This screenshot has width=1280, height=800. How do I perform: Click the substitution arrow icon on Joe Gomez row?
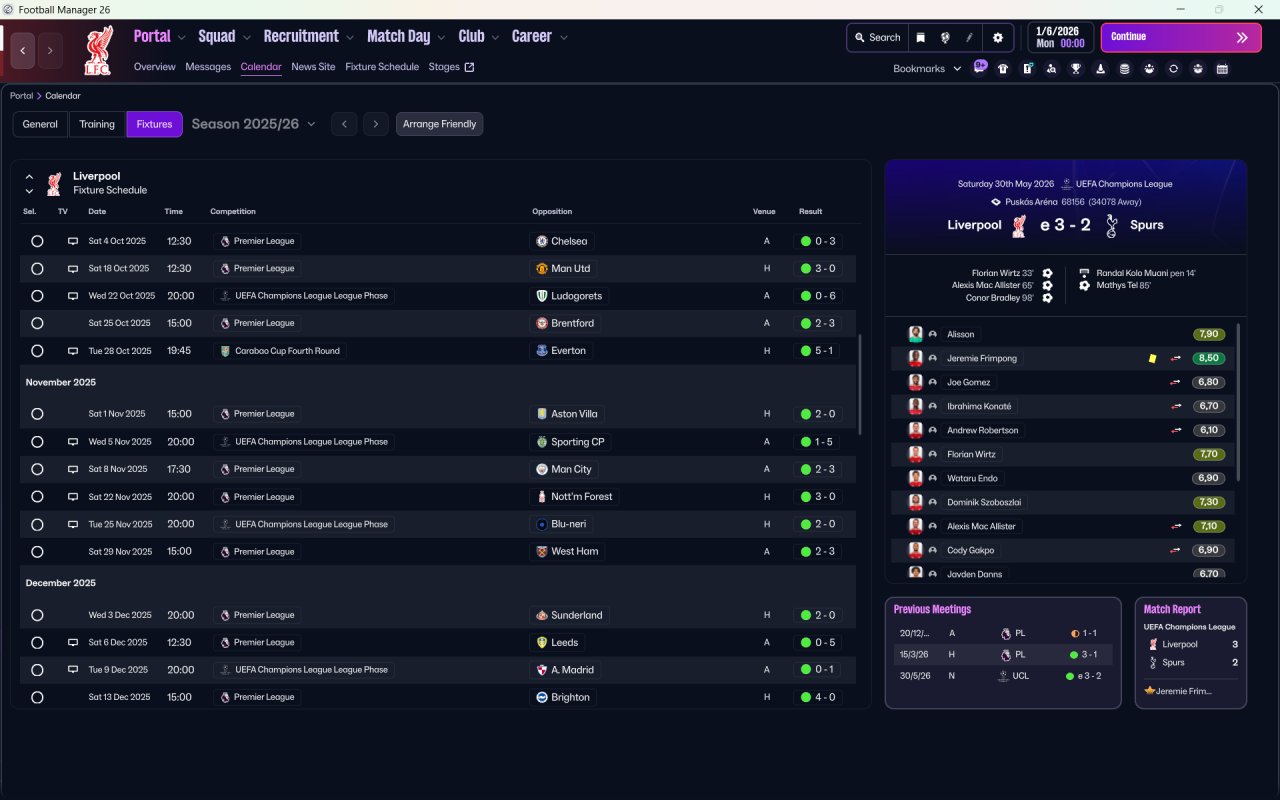click(1176, 382)
